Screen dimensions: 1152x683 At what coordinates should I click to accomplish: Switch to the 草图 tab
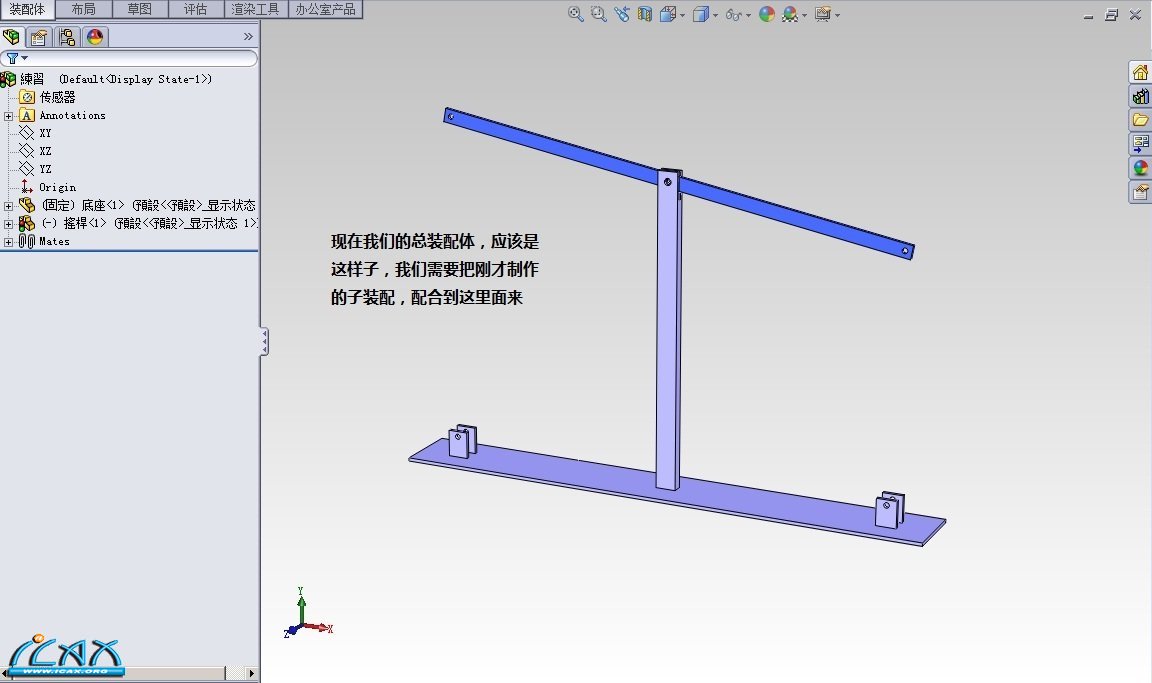point(140,9)
